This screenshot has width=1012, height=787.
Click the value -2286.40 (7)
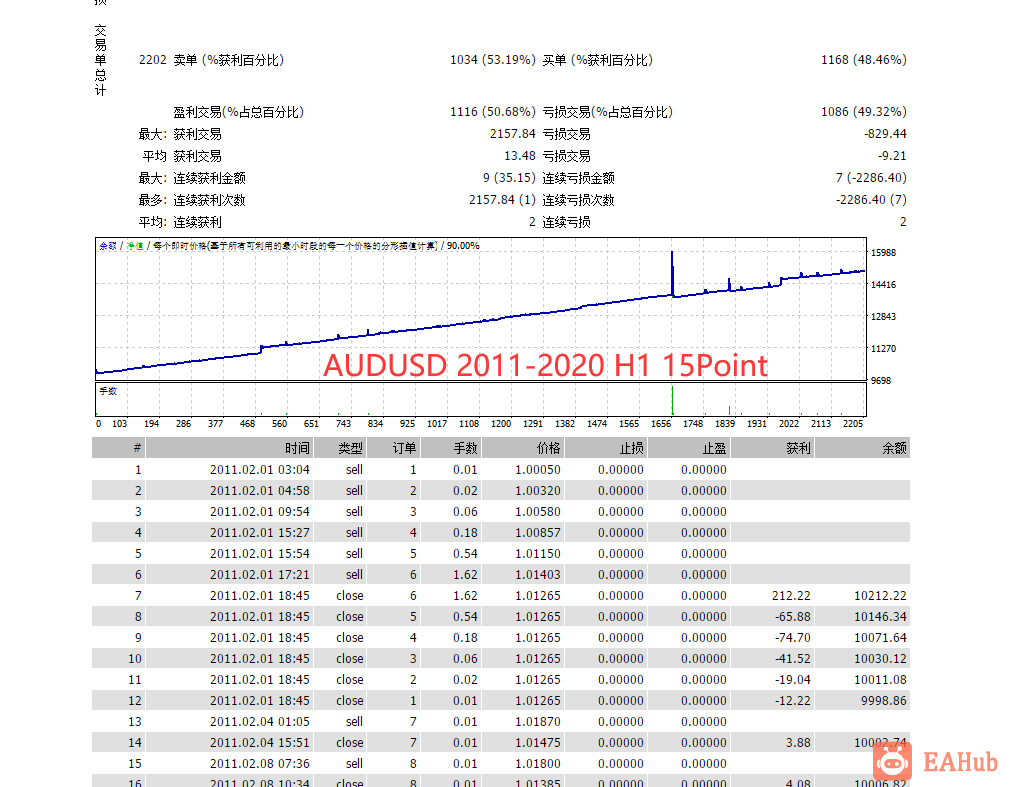point(871,199)
